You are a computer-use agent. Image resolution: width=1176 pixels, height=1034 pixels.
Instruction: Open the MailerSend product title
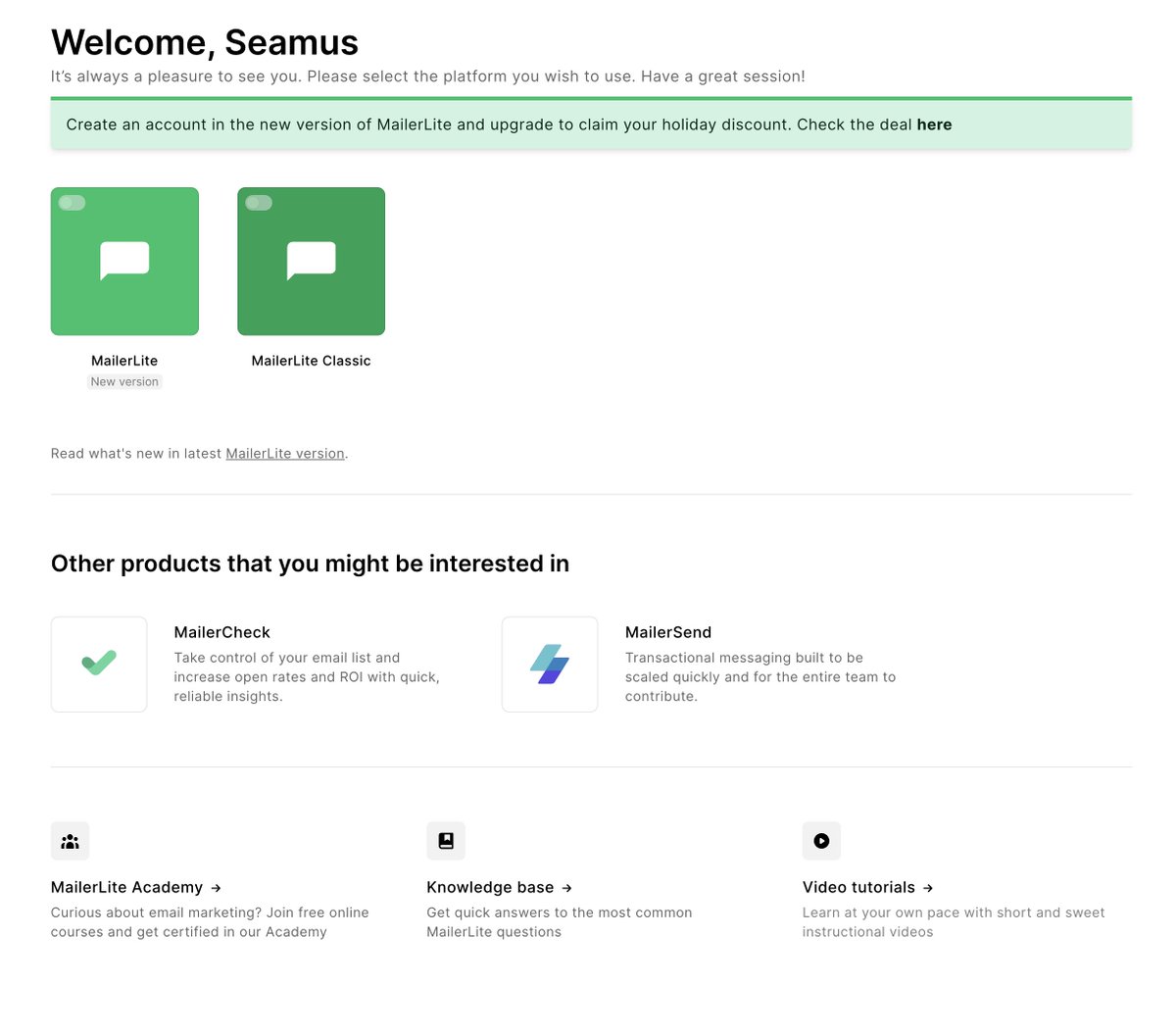pos(668,632)
